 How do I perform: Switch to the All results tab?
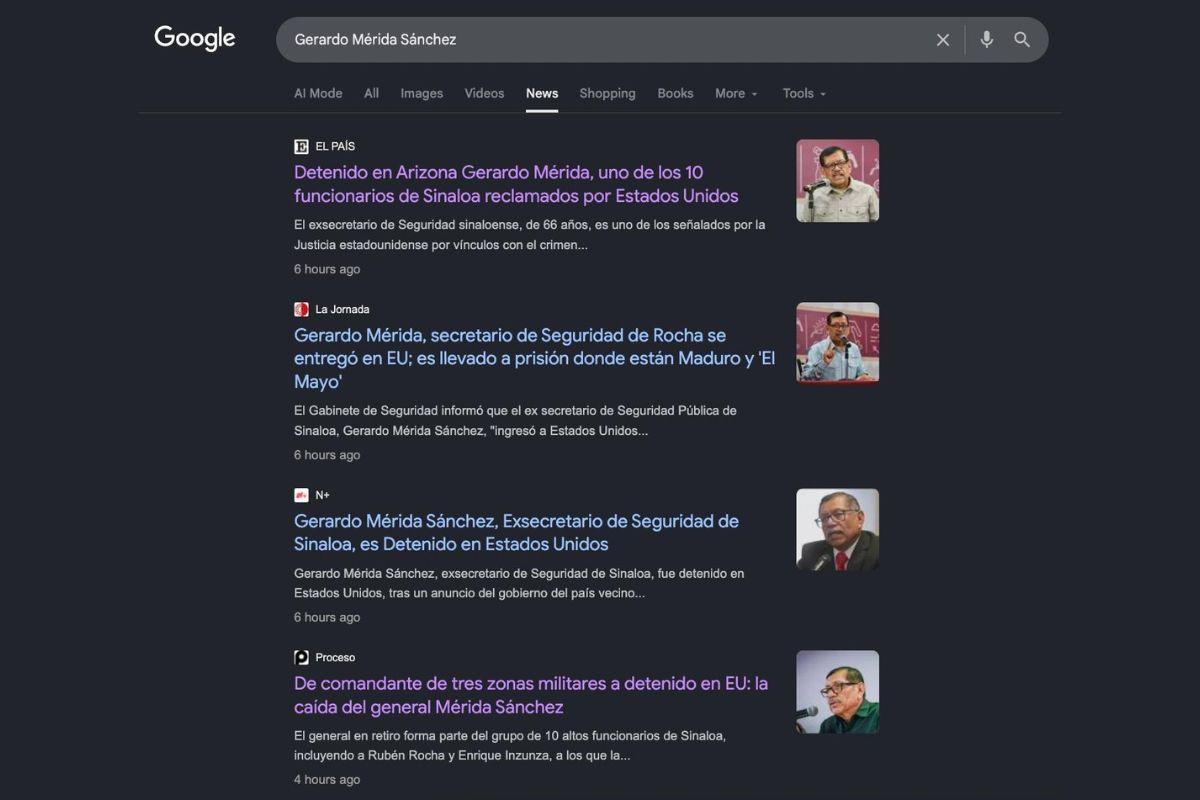[x=371, y=93]
